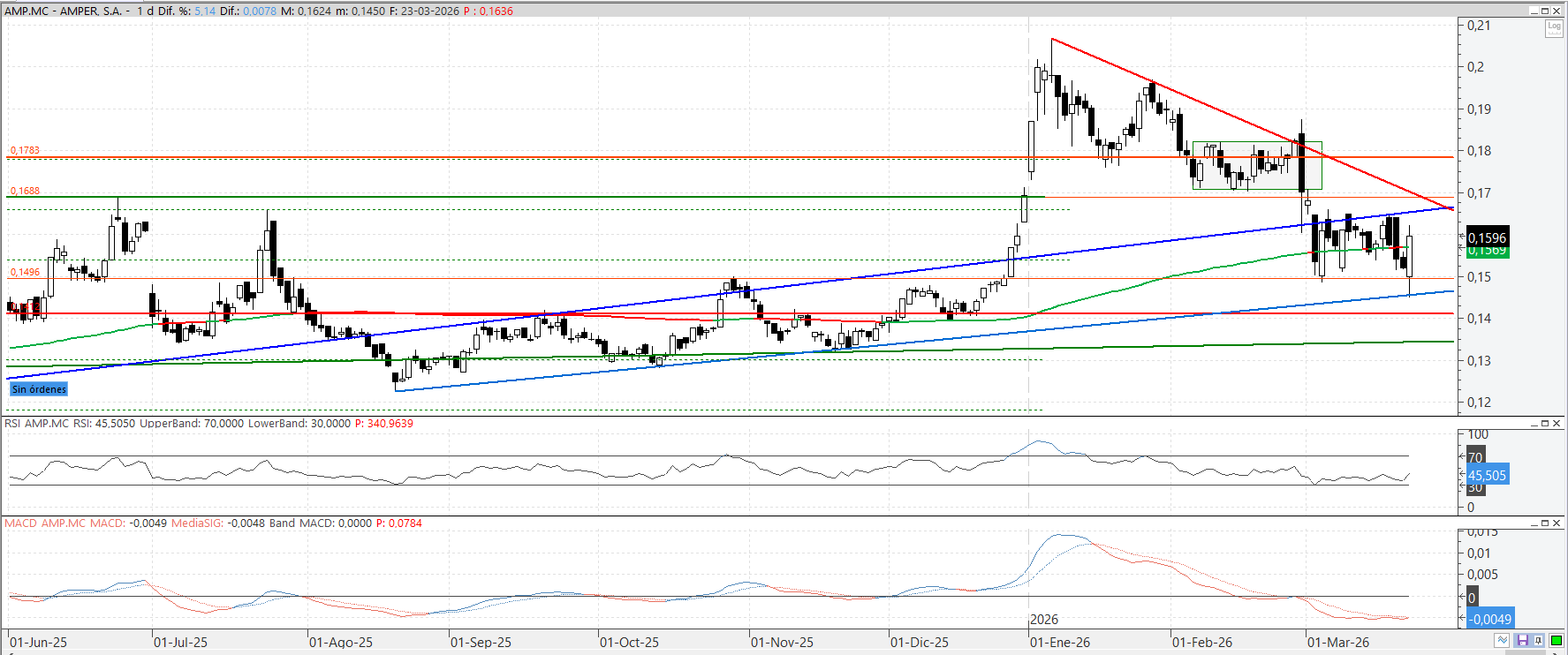Image resolution: width=1568 pixels, height=655 pixels.
Task: Click the 01-Ene-26 date on time axis
Action: pyautogui.click(x=1060, y=643)
